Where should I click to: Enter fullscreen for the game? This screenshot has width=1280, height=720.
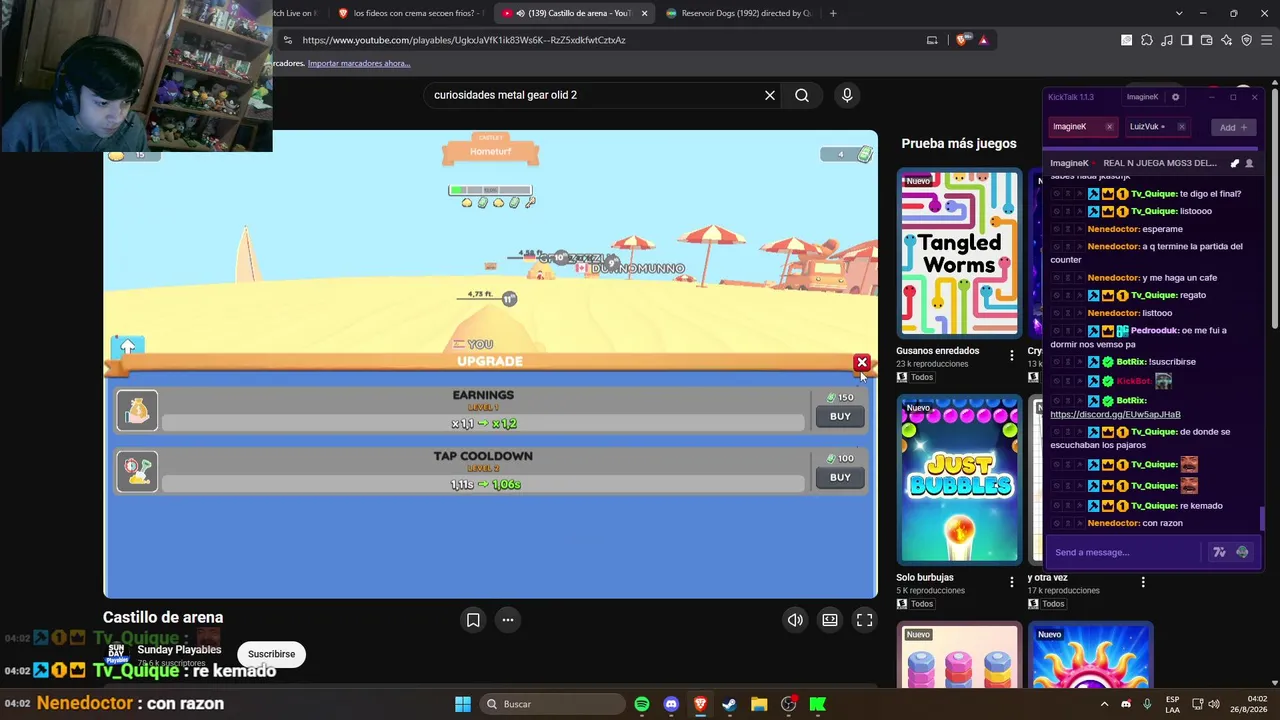tap(865, 620)
